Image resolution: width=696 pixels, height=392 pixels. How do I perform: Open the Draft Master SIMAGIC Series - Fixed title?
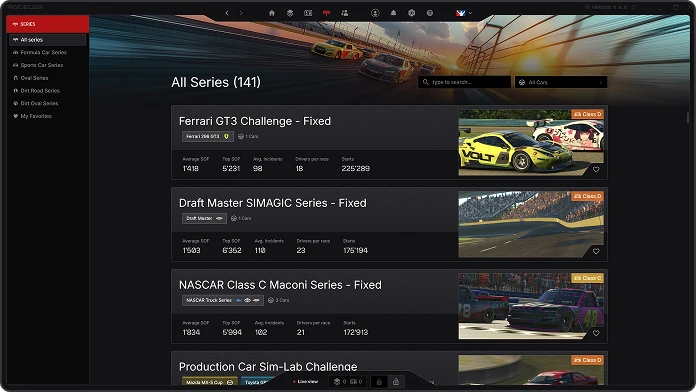tap(273, 203)
